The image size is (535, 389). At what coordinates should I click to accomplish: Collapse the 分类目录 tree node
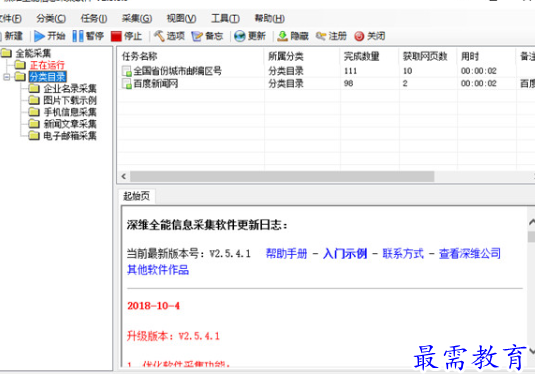[x=6, y=77]
